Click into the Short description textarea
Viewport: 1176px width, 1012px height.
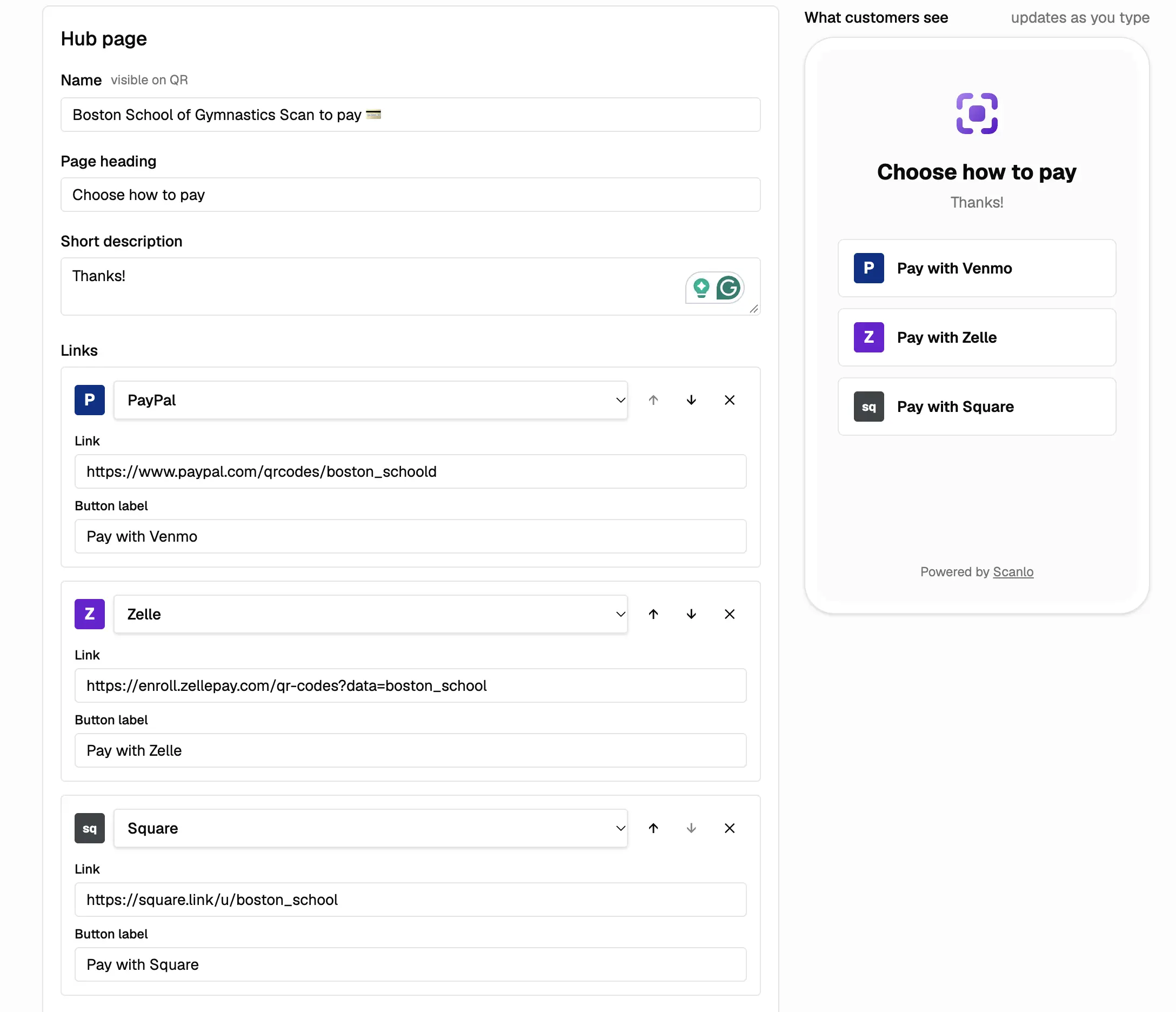(410, 287)
